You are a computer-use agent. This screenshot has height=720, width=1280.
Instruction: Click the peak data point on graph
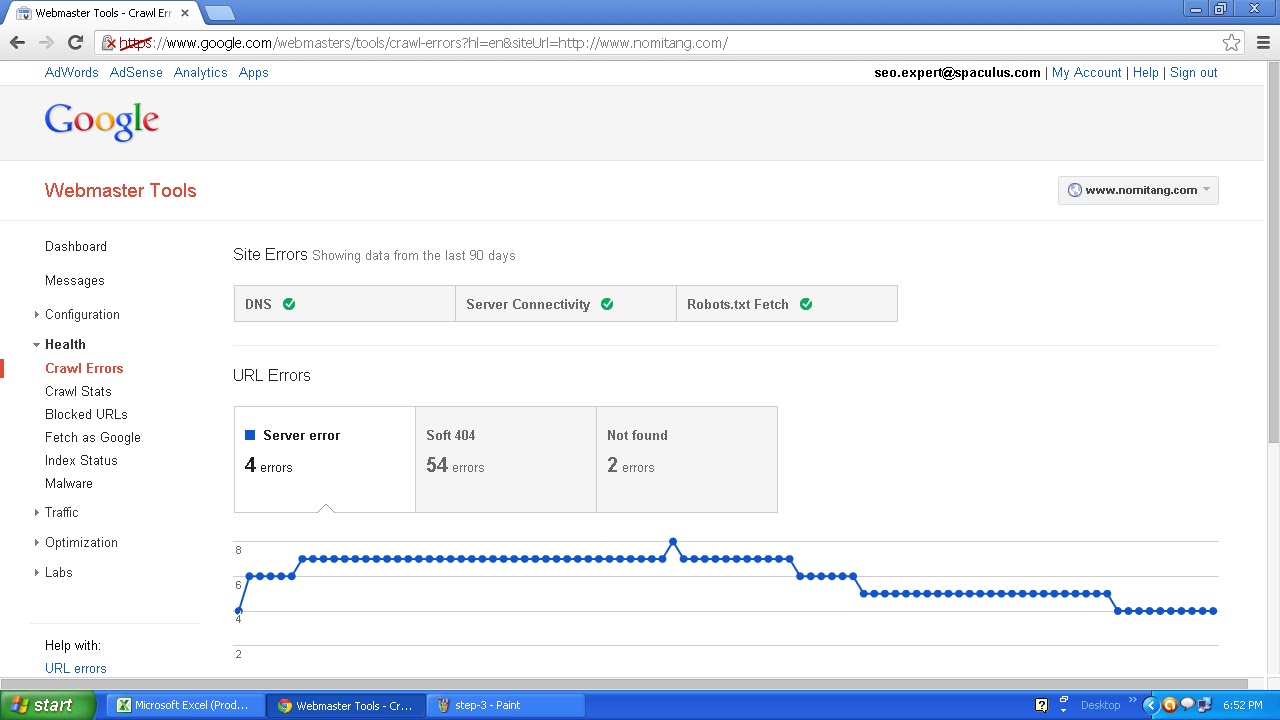tap(673, 542)
